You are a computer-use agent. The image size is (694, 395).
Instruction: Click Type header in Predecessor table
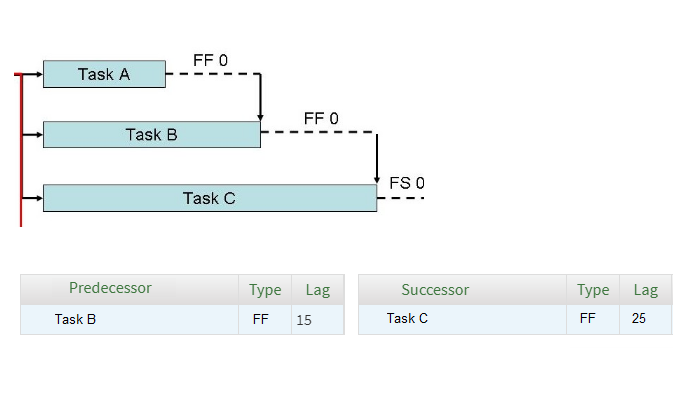coord(265,290)
